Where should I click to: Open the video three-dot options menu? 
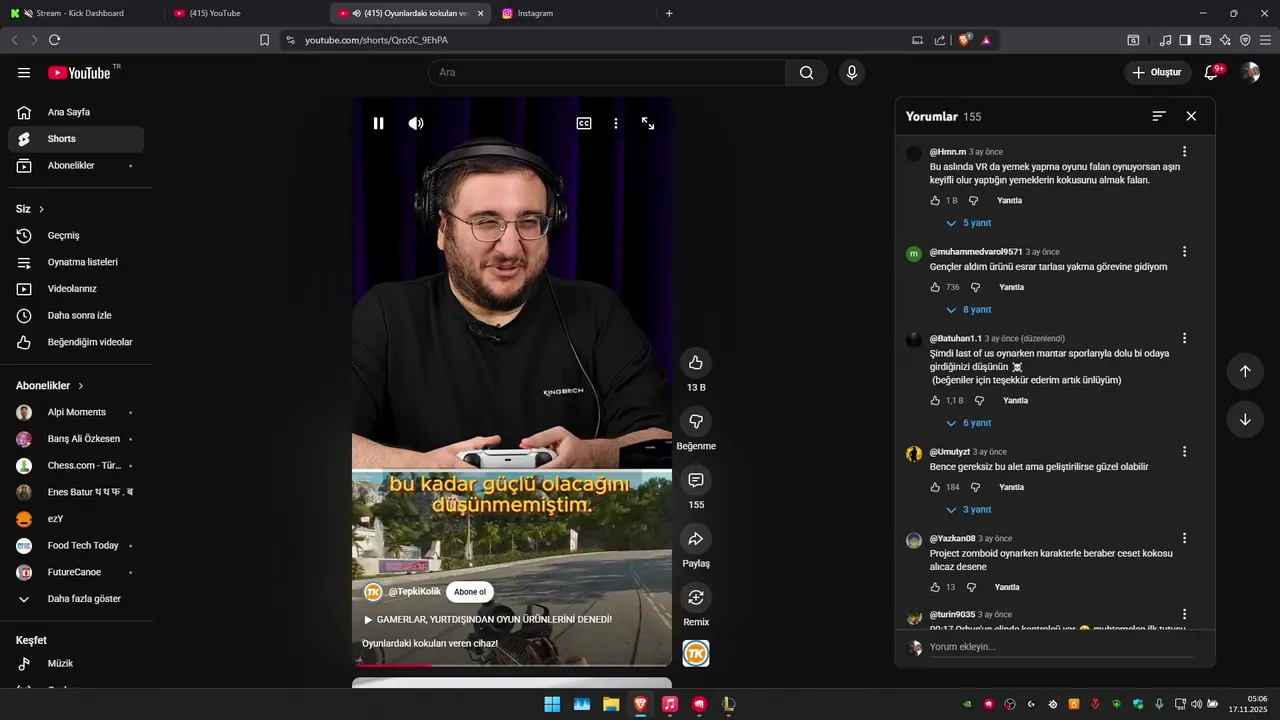616,123
